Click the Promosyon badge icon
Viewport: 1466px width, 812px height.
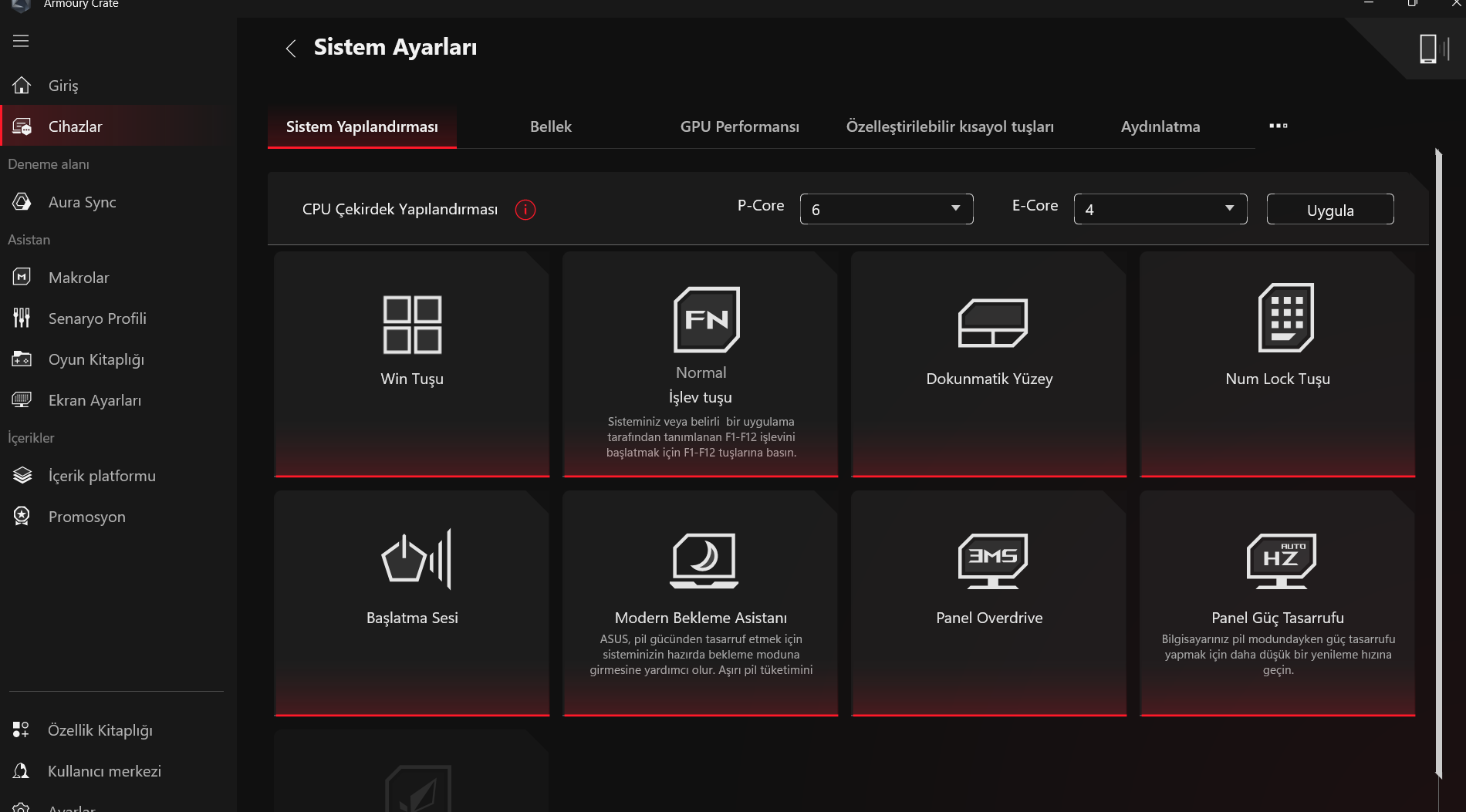[22, 516]
